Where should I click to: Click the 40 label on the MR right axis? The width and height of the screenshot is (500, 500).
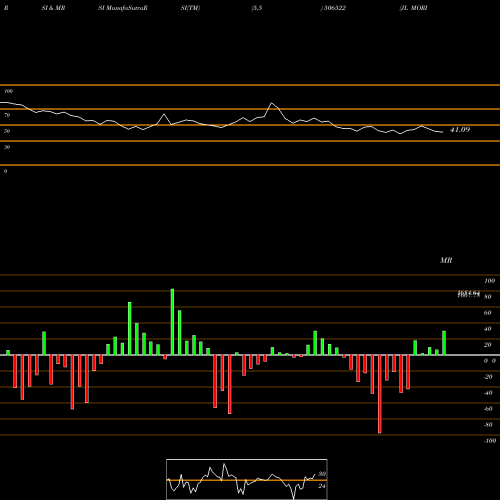click(488, 329)
